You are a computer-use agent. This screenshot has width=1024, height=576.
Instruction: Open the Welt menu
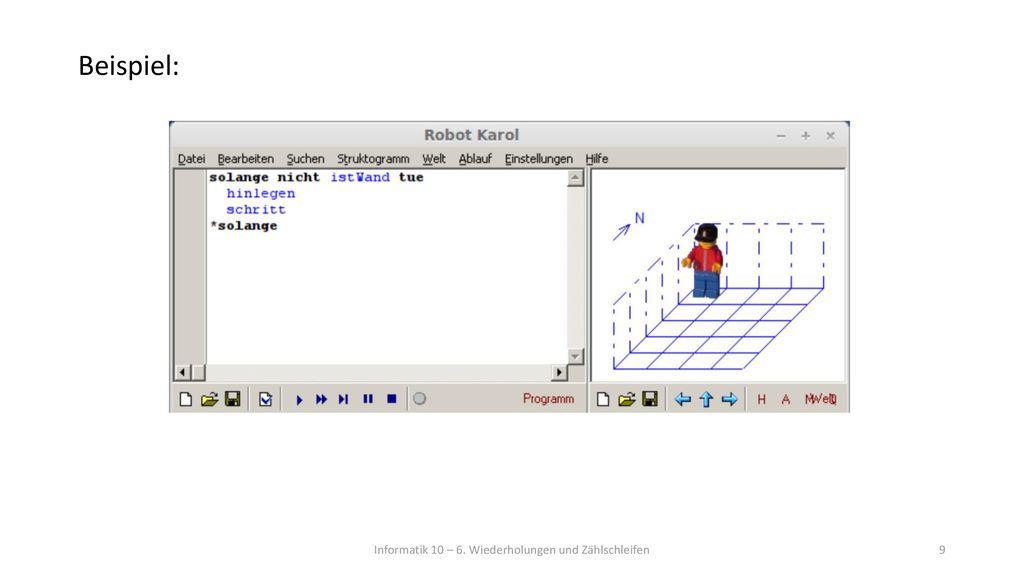[x=434, y=159]
